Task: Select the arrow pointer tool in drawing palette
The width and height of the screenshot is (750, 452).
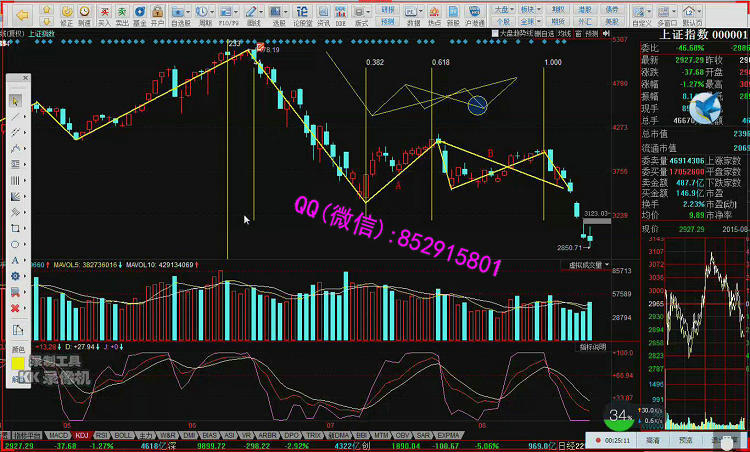Action: (15, 100)
